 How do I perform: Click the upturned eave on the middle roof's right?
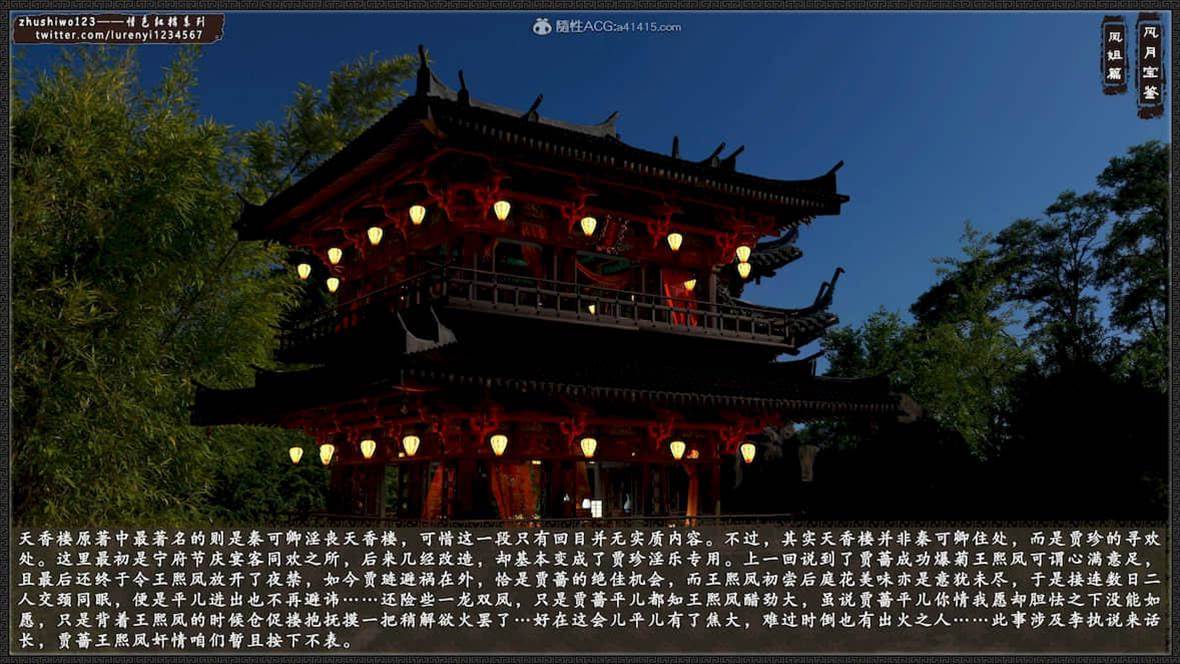pos(828,288)
